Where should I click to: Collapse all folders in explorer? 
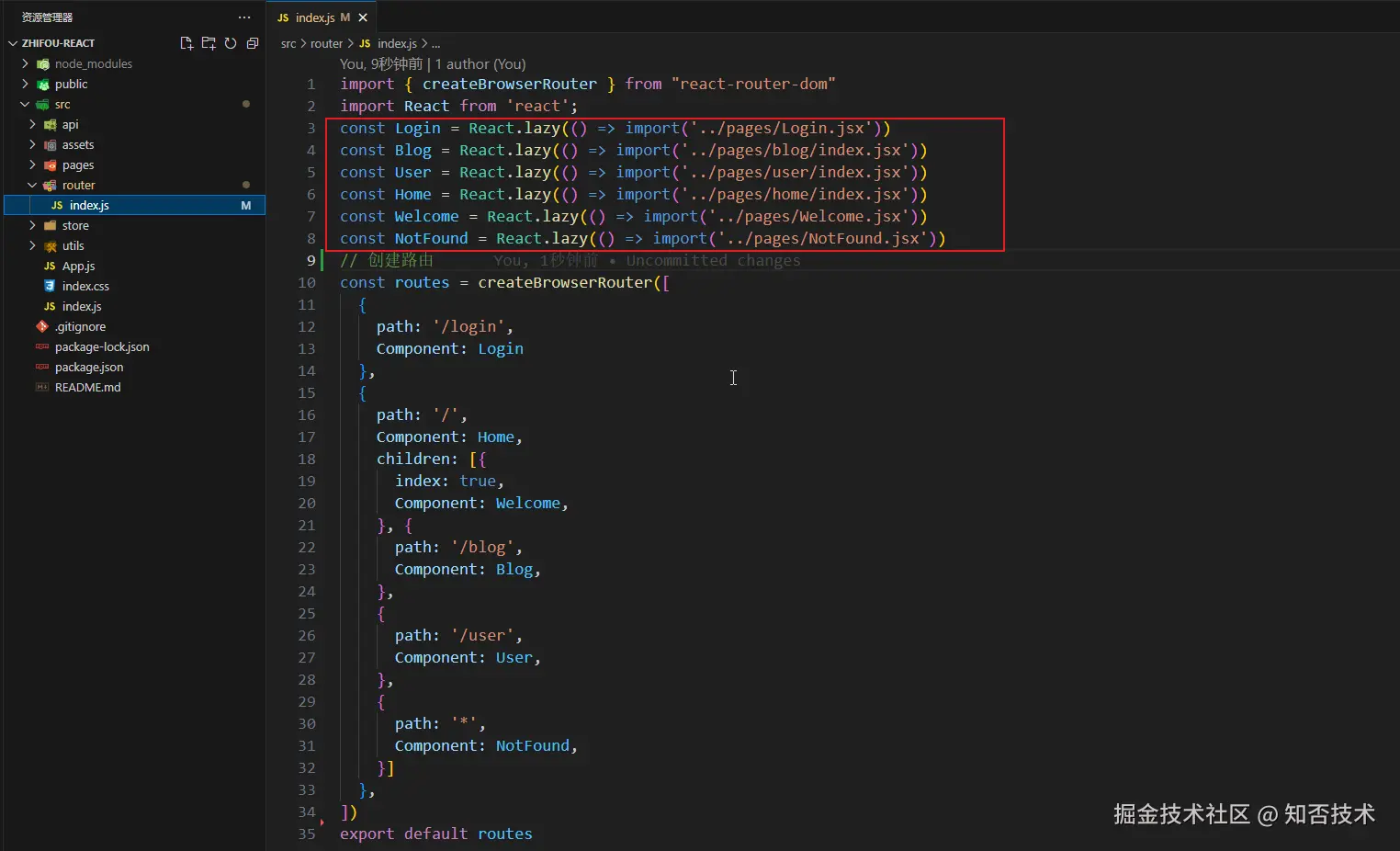pyautogui.click(x=253, y=43)
